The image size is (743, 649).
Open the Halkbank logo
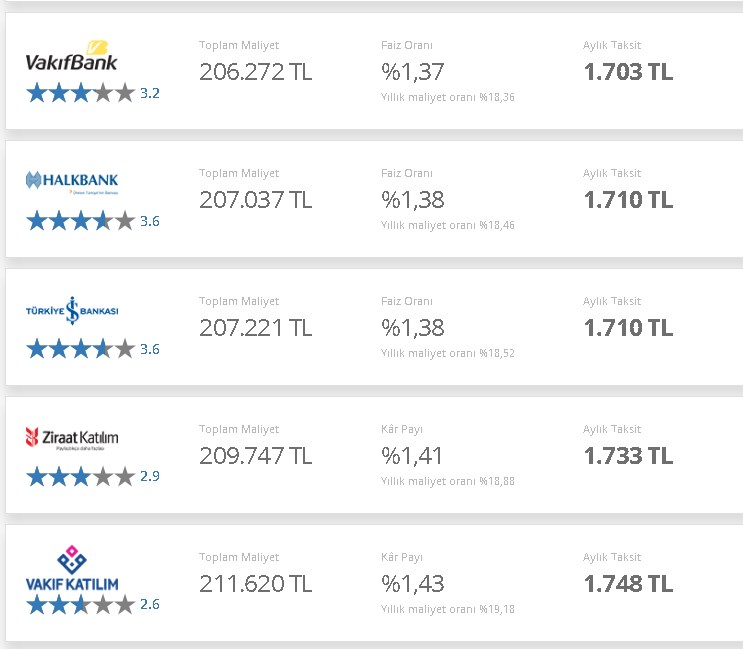pos(72,182)
